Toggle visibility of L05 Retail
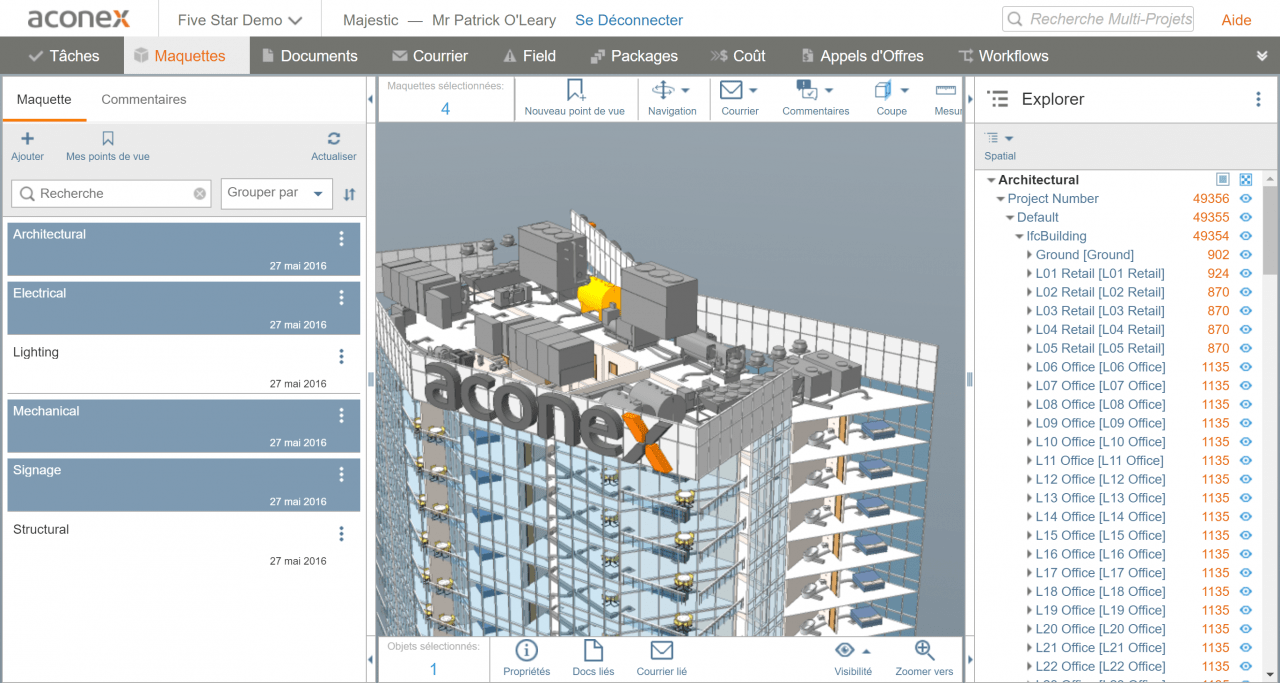Screen dimensions: 1280x683 1246,348
